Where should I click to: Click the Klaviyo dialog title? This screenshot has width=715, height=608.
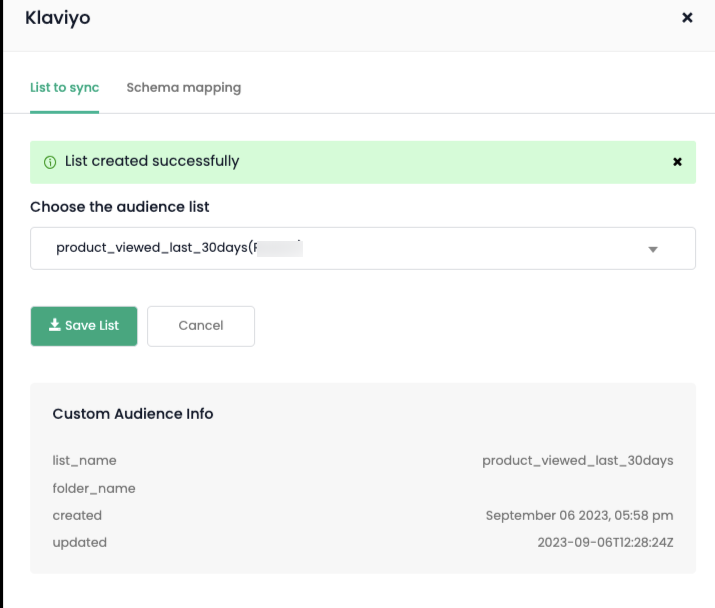(x=57, y=18)
